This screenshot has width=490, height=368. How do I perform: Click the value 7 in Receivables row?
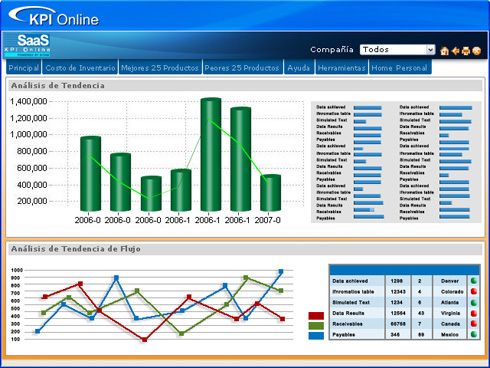point(420,324)
